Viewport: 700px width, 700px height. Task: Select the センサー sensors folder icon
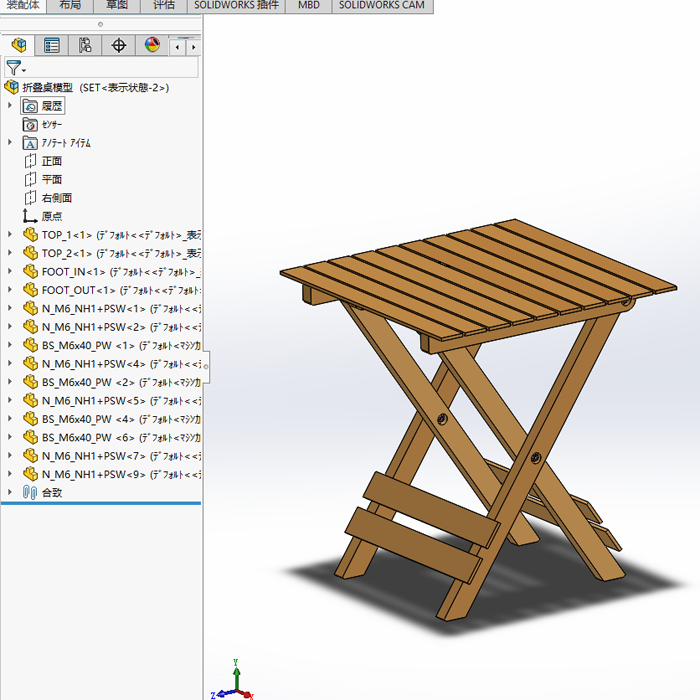30,125
